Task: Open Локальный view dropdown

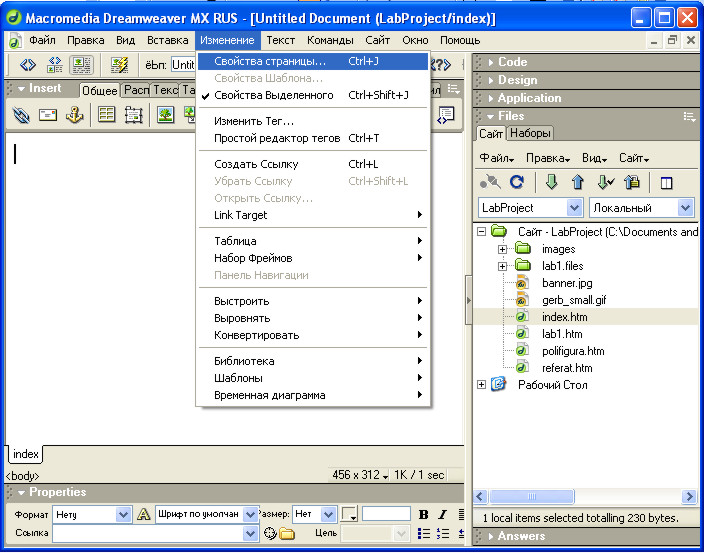Action: (685, 208)
